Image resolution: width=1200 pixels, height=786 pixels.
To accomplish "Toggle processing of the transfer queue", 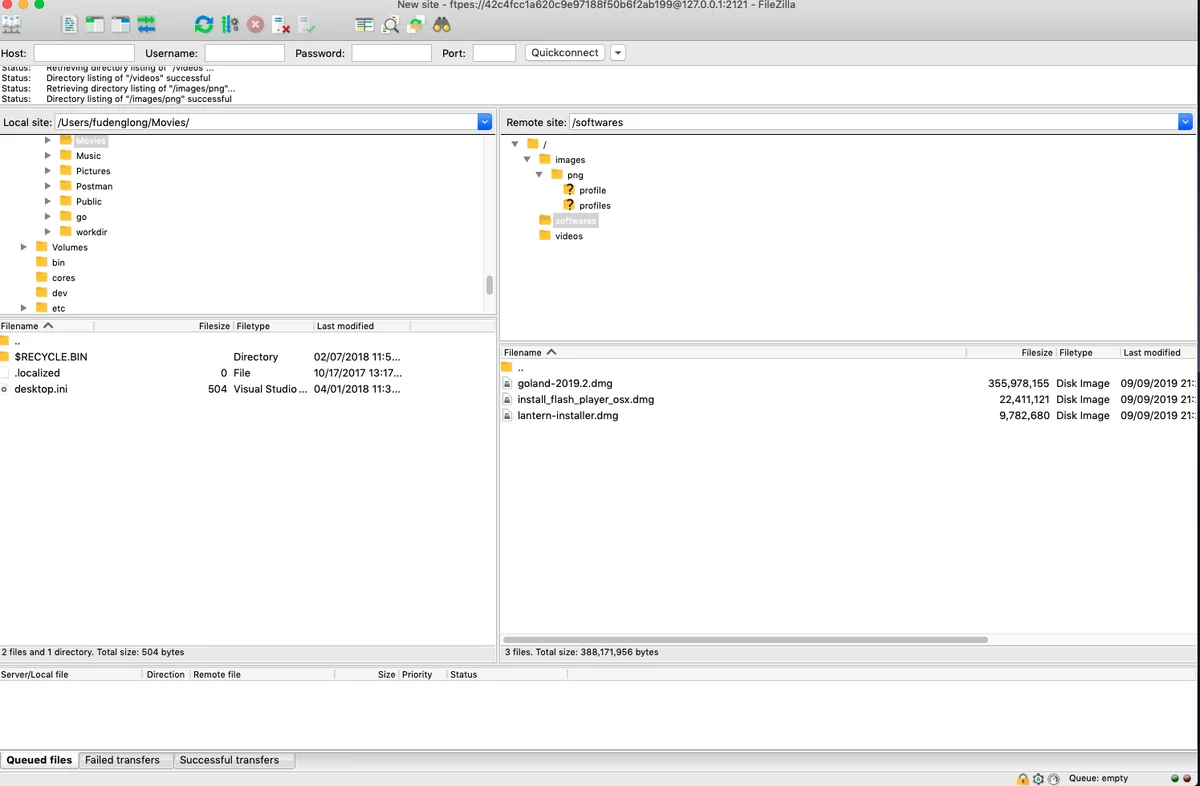I will [x=230, y=24].
